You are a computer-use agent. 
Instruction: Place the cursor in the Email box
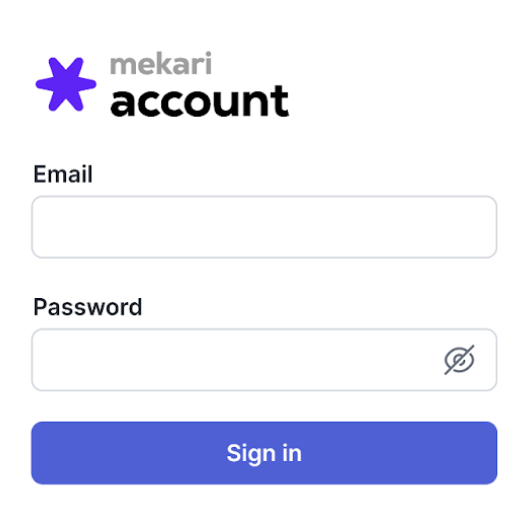pos(264,227)
